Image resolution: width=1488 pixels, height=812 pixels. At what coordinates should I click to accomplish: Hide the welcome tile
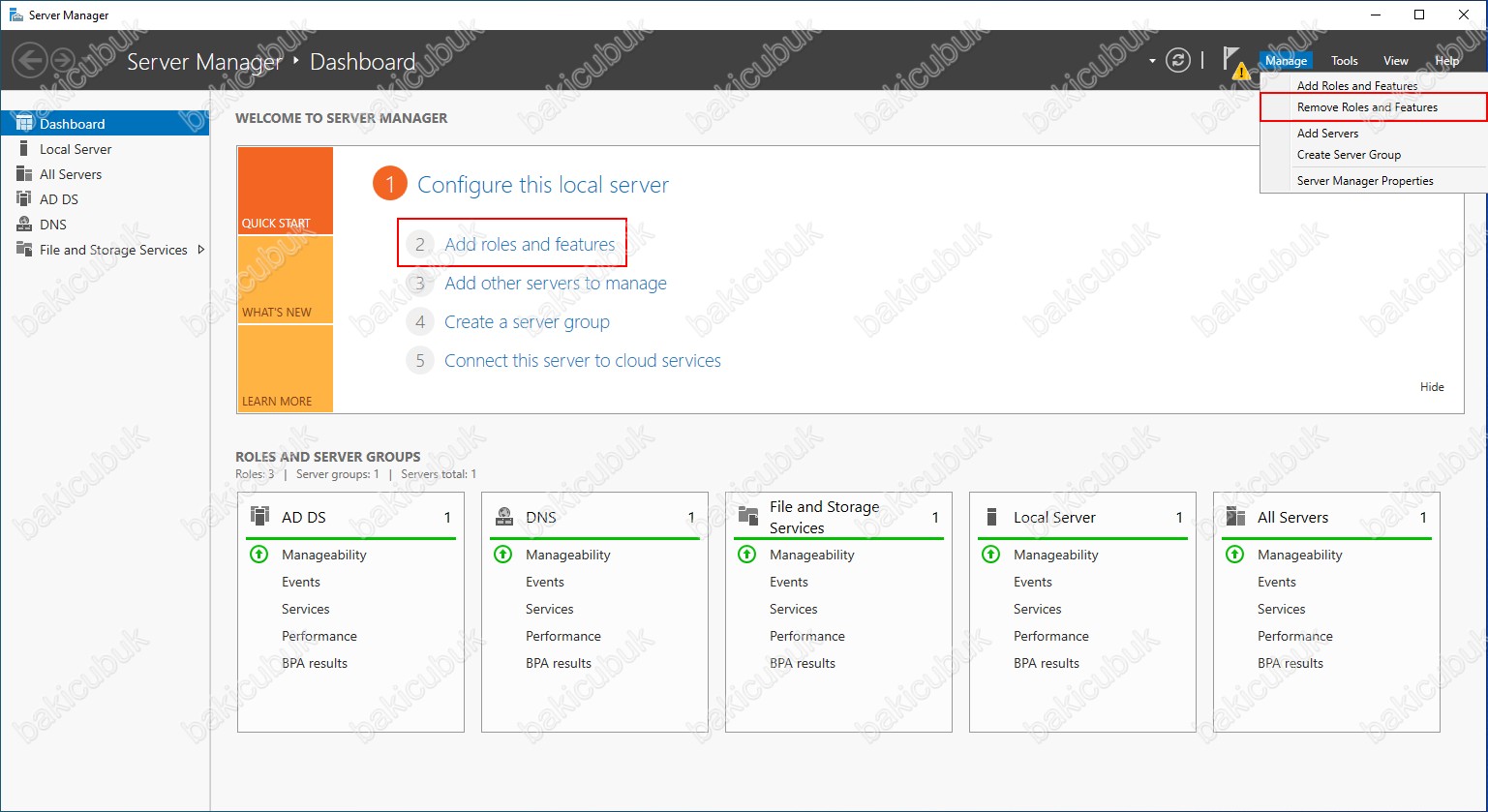pos(1432,387)
